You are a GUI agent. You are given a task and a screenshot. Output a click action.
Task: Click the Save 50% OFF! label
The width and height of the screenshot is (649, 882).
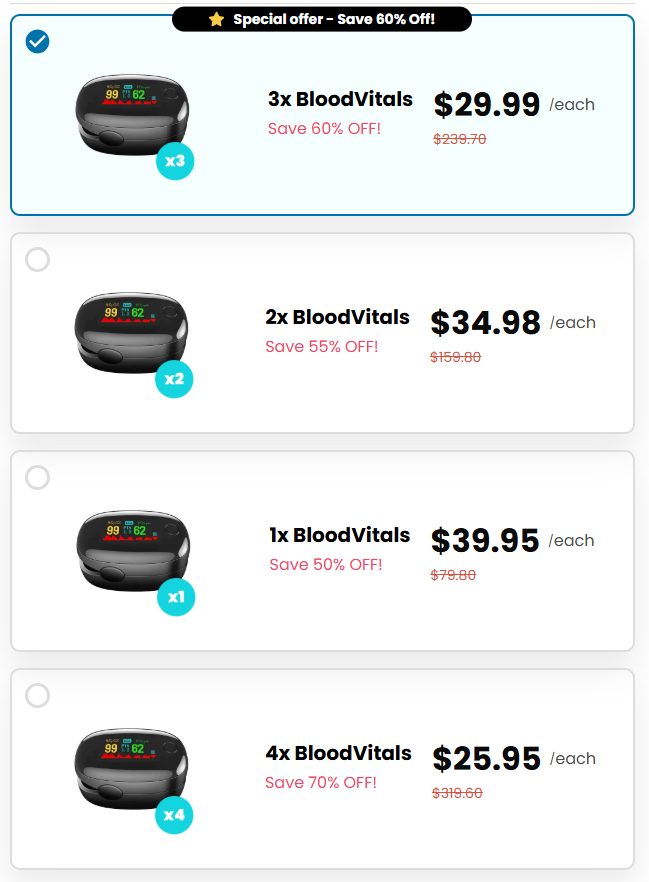coord(324,564)
